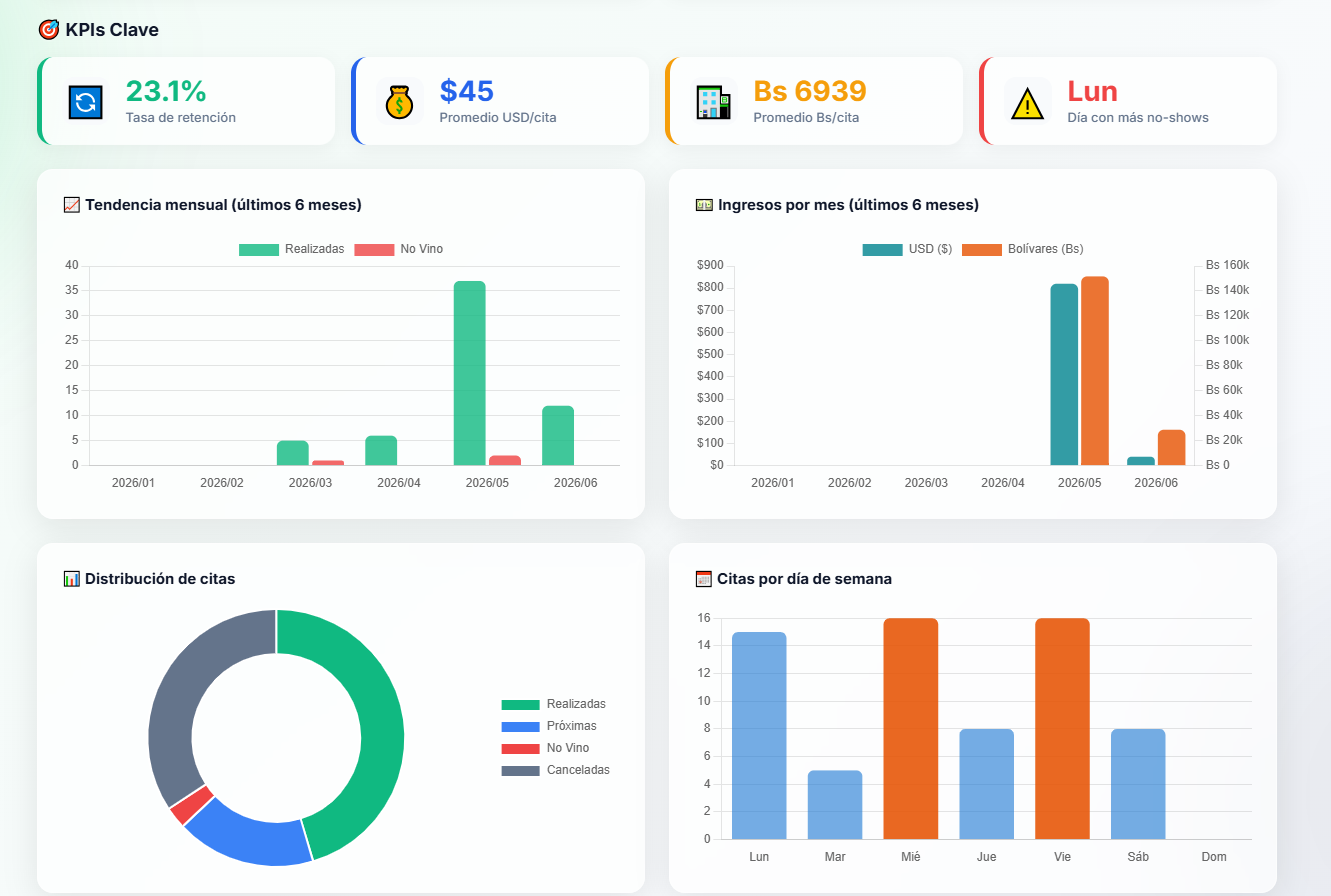This screenshot has width=1331, height=896.
Task: Click the 23.1% Tasa de retención card
Action: point(186,101)
